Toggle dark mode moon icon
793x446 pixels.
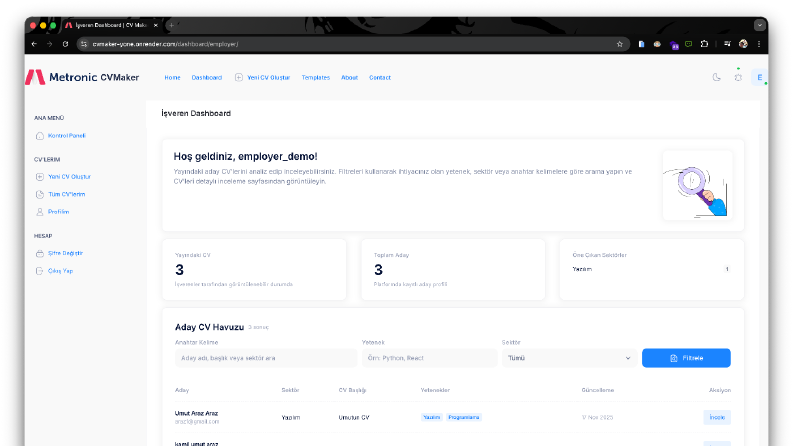[x=716, y=77]
